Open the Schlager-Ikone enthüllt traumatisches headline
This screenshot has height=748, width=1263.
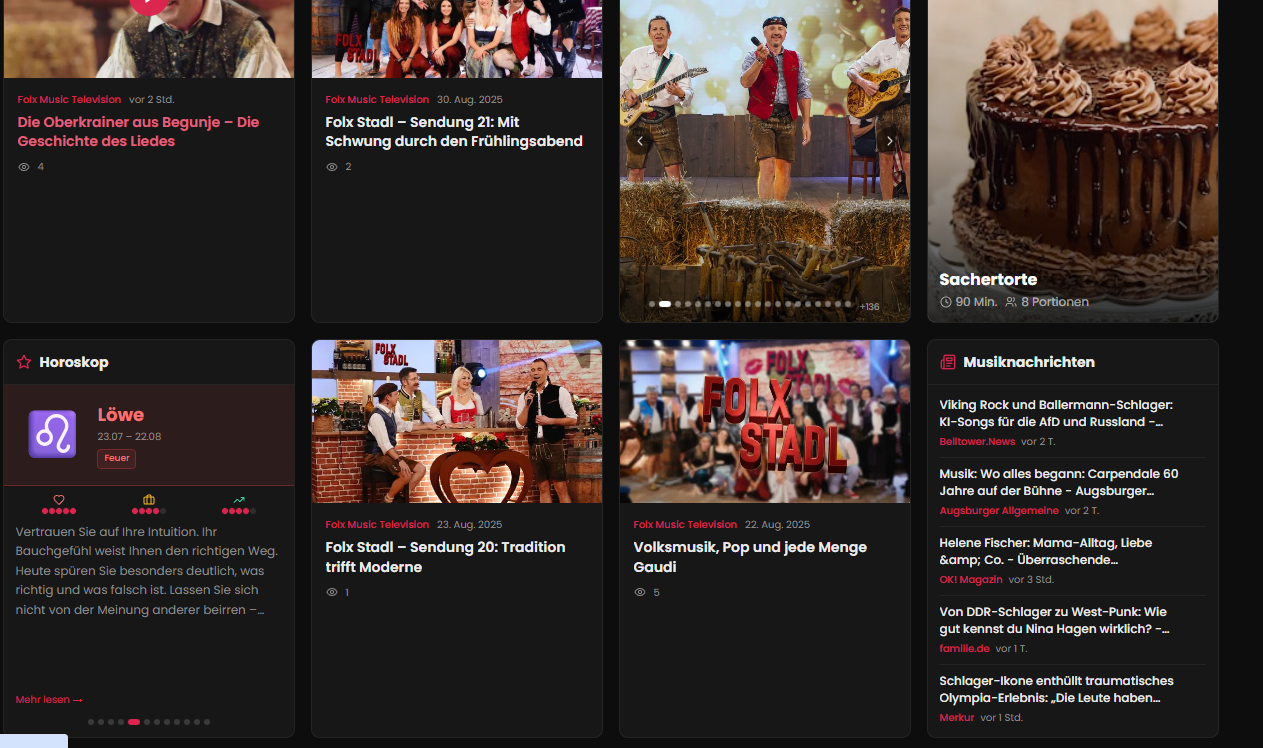(x=1056, y=689)
